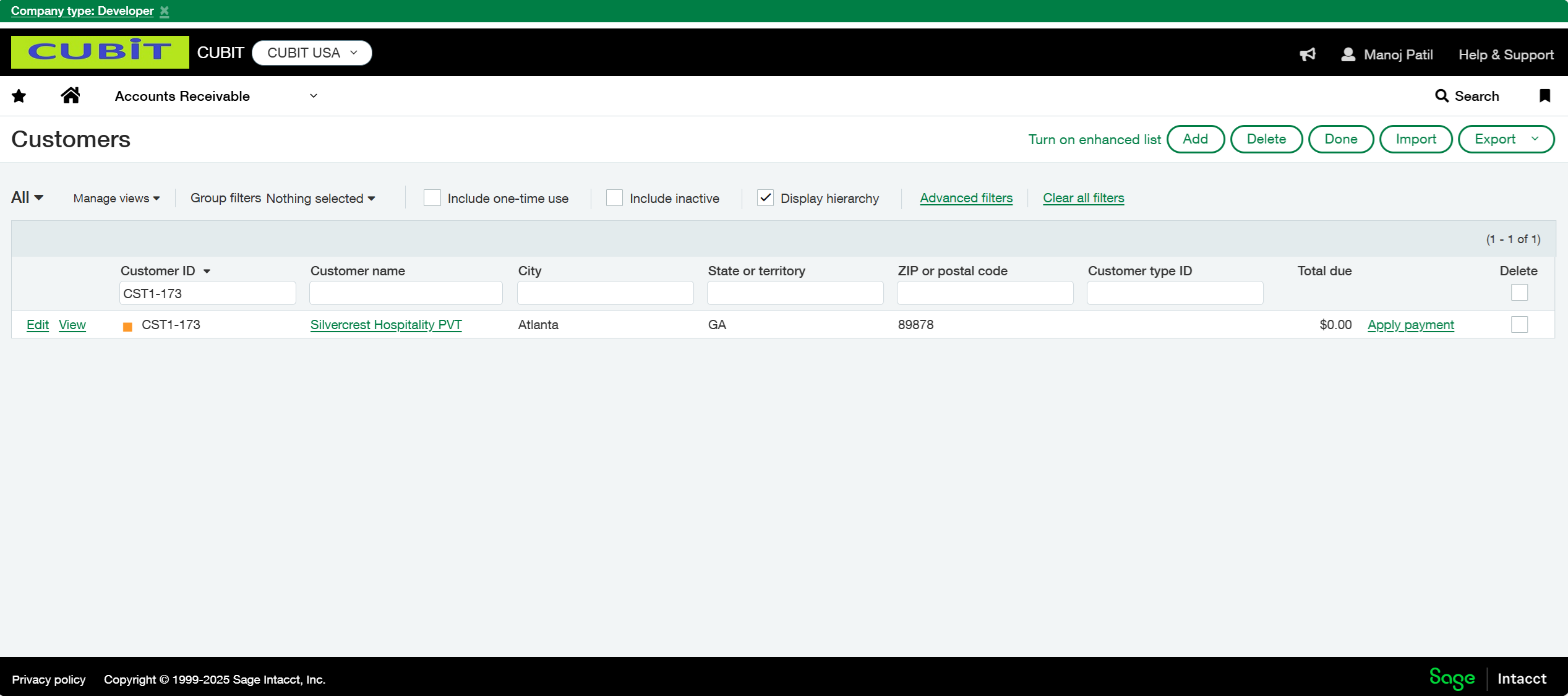Open the bookmark icon
Image resolution: width=1568 pixels, height=696 pixels.
point(1544,95)
